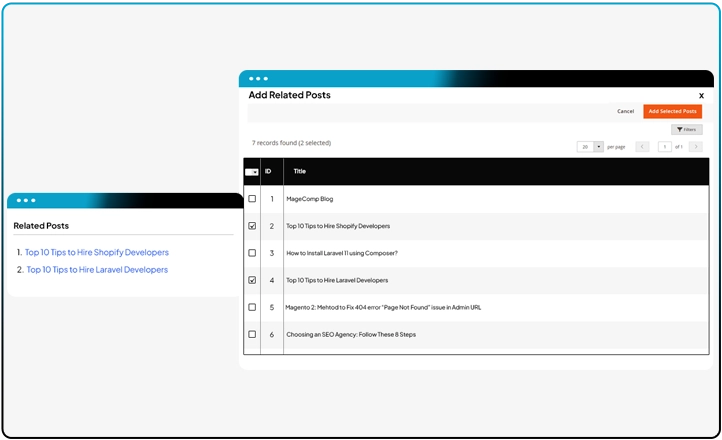Check the MageComp Blog row checkbox
Image resolution: width=722 pixels, height=440 pixels.
click(x=252, y=199)
